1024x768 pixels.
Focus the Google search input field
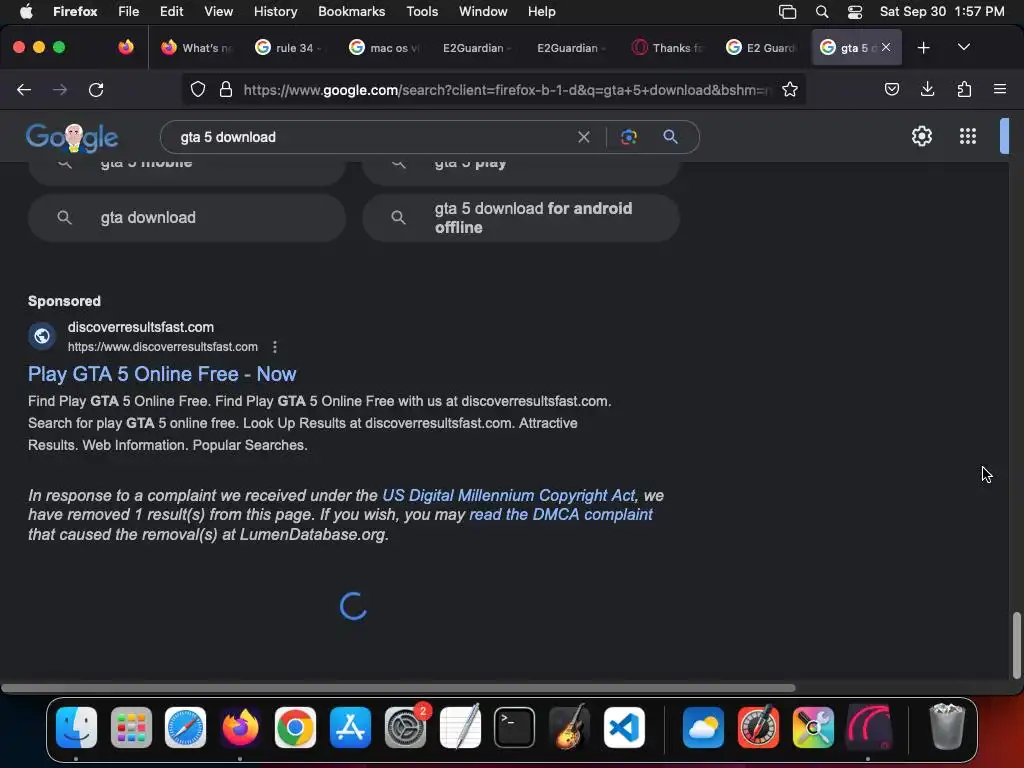pyautogui.click(x=372, y=137)
